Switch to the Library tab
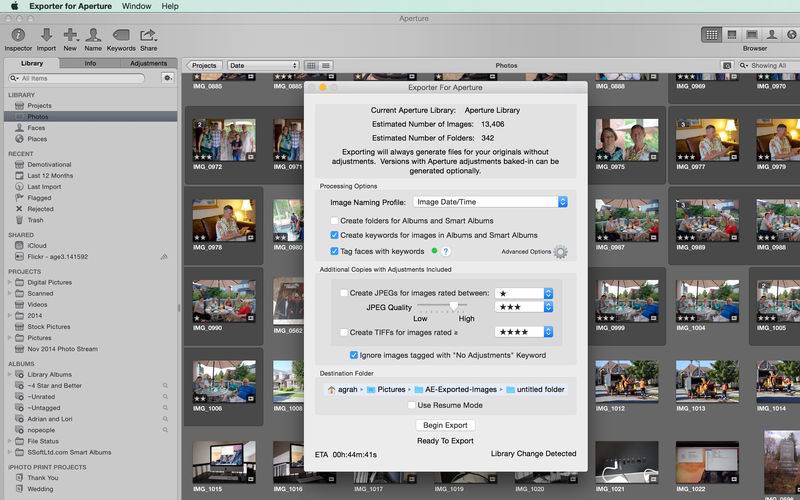The image size is (800, 500). tap(32, 63)
